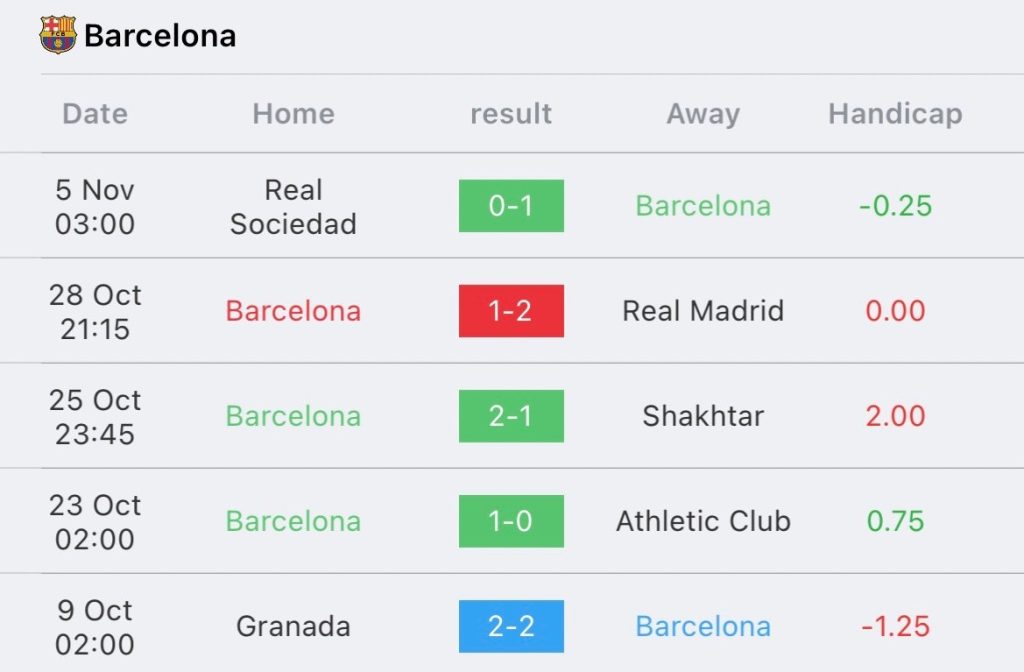Open the green 0-1 result badge
Image resolution: width=1024 pixels, height=672 pixels.
[x=511, y=206]
